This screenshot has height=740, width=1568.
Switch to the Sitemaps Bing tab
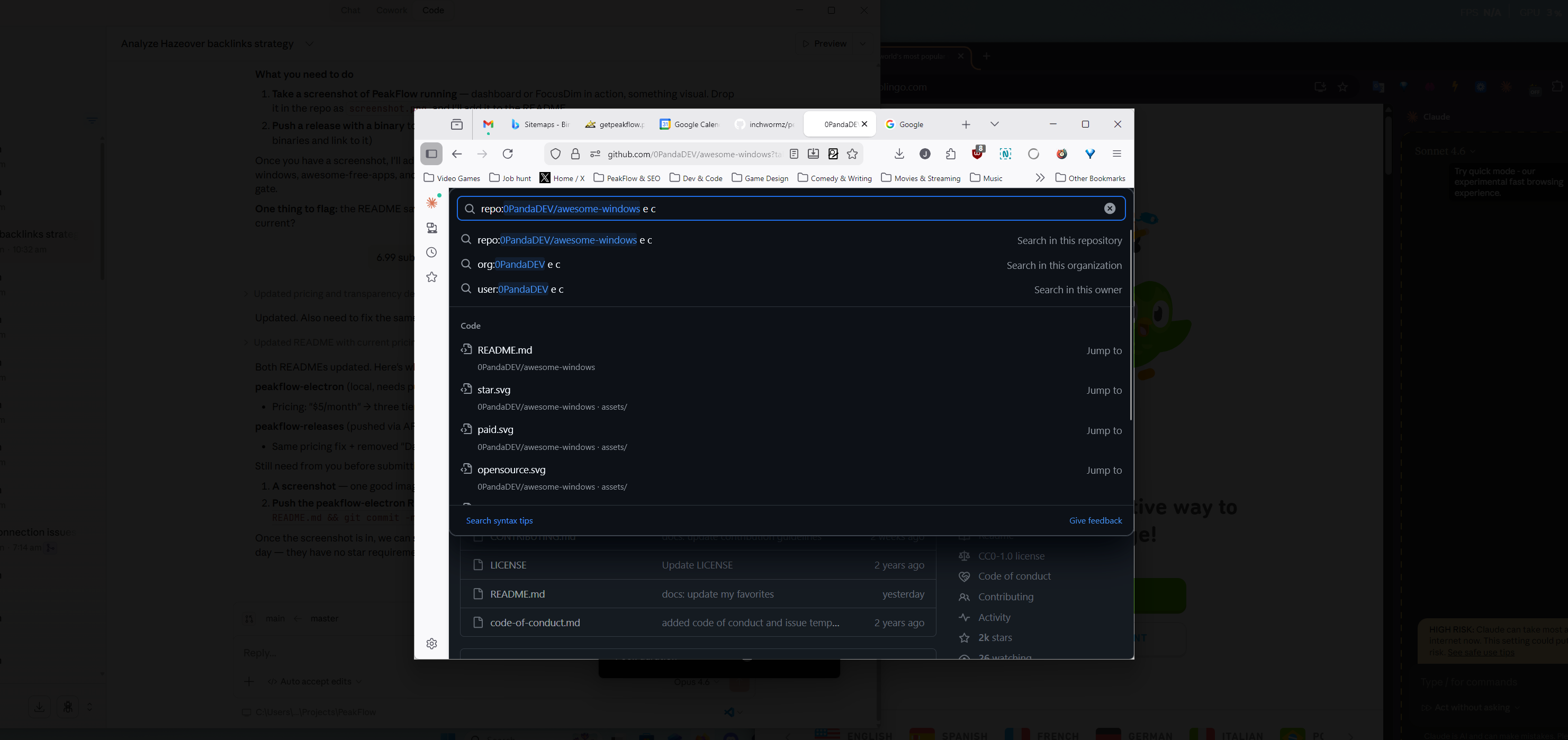tap(540, 124)
